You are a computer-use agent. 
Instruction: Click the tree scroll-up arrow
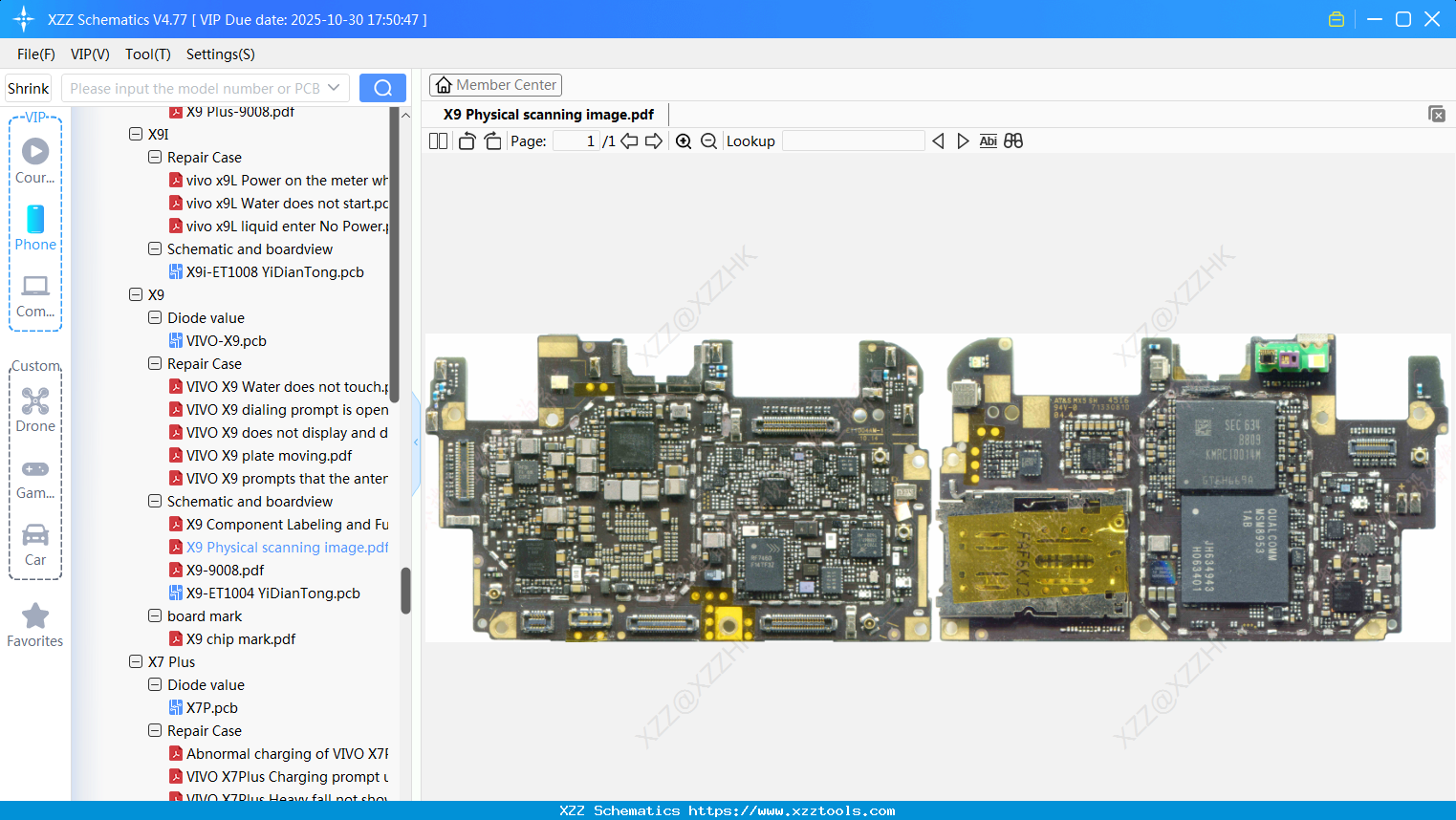click(x=405, y=115)
